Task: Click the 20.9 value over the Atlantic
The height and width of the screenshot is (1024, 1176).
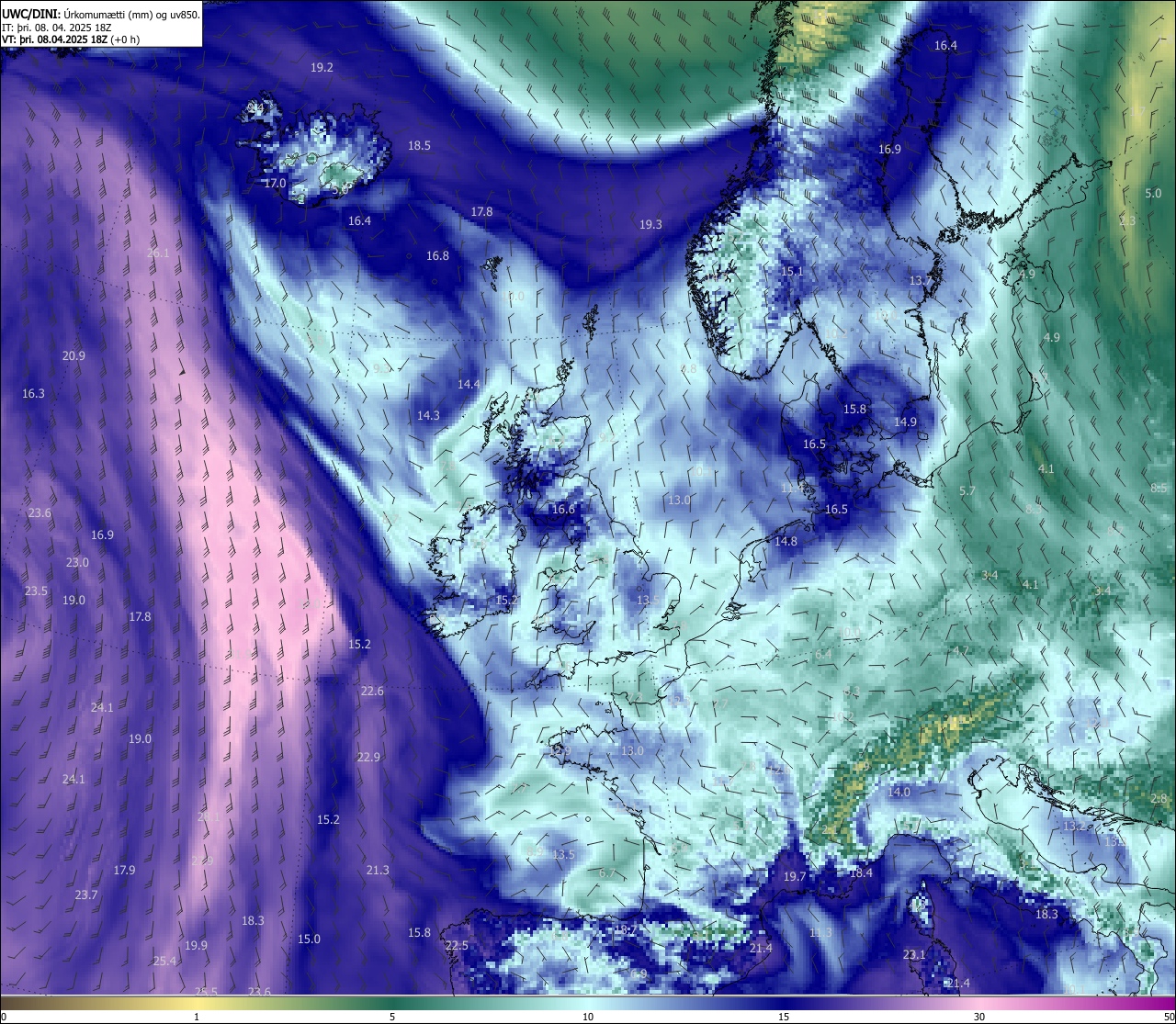Action: click(73, 356)
